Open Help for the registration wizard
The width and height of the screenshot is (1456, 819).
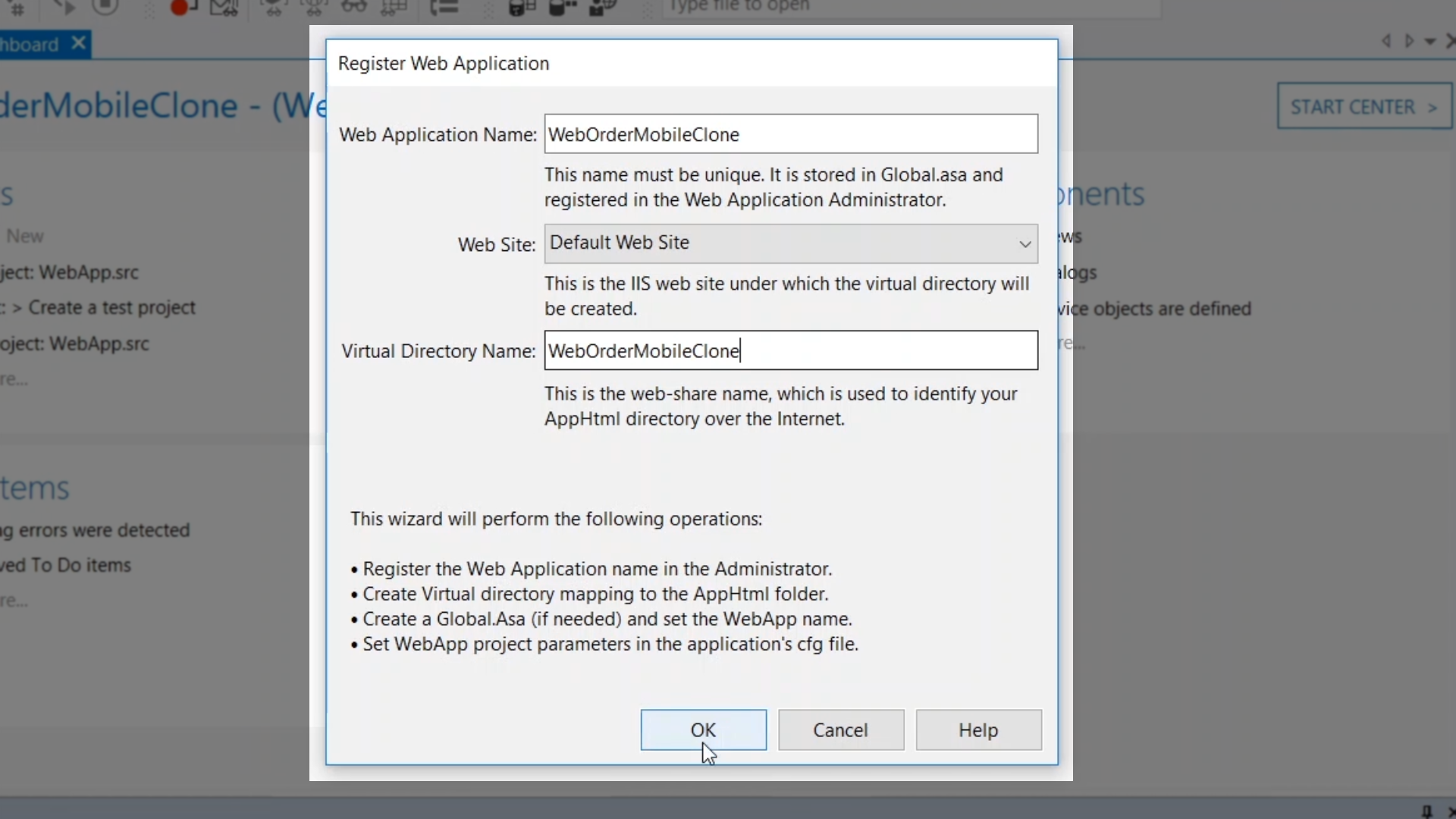pos(977,730)
